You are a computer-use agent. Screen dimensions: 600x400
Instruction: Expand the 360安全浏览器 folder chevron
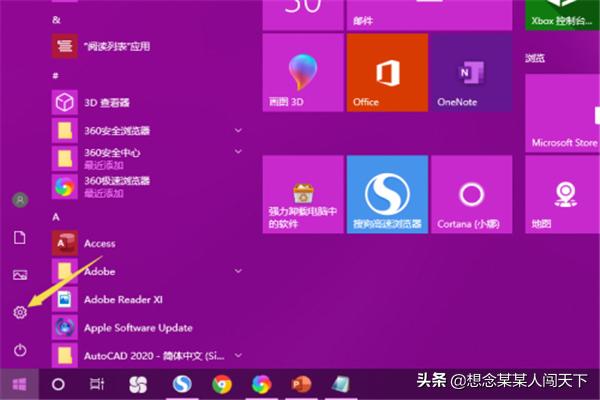[x=238, y=131]
